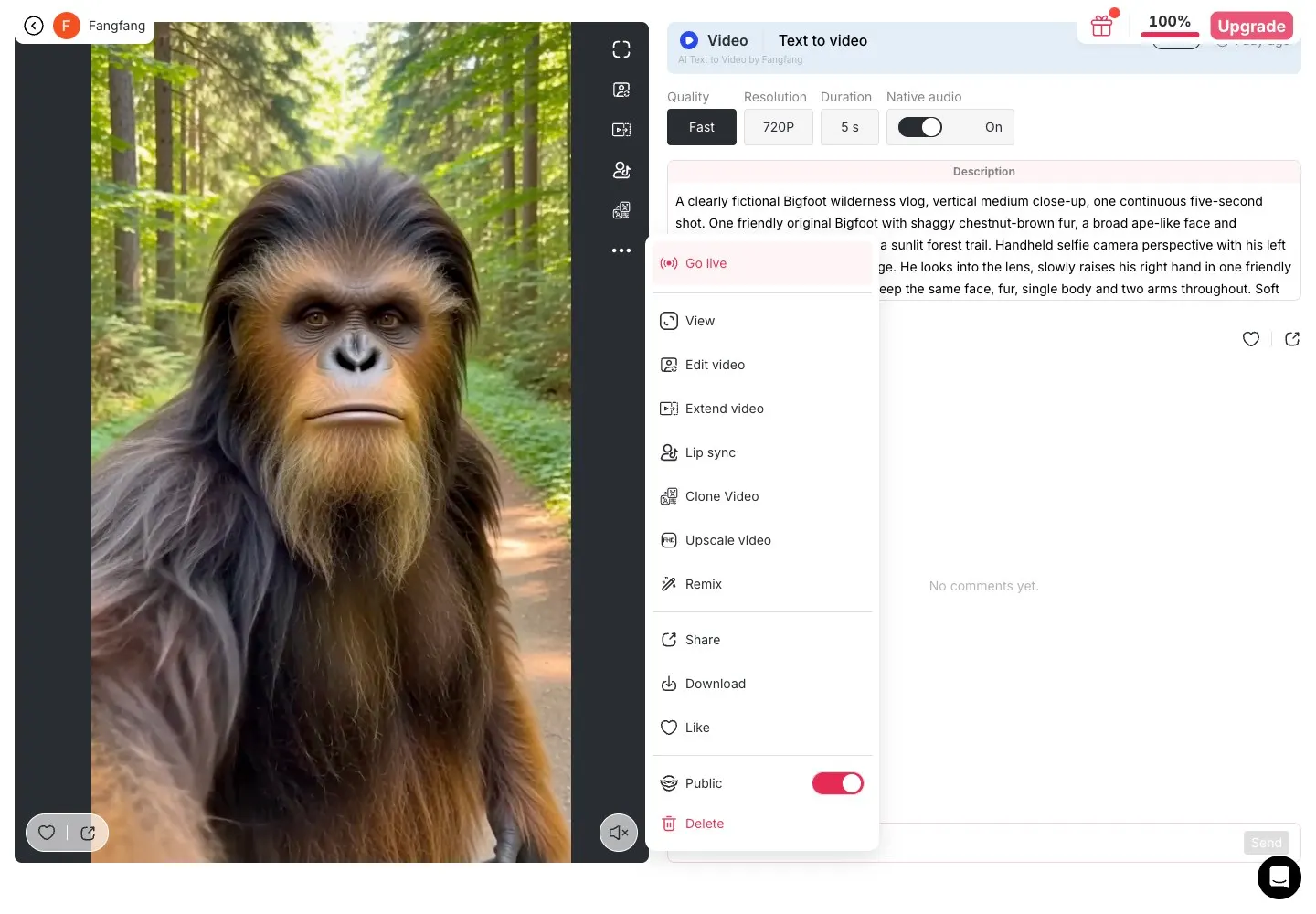
Task: Click the Upgrade button
Action: tap(1251, 26)
